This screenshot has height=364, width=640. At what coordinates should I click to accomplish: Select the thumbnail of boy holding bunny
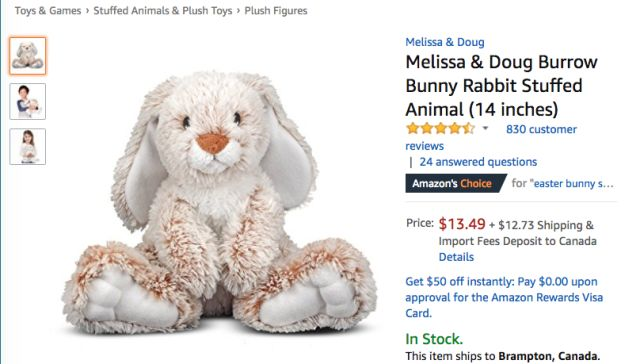[x=28, y=102]
